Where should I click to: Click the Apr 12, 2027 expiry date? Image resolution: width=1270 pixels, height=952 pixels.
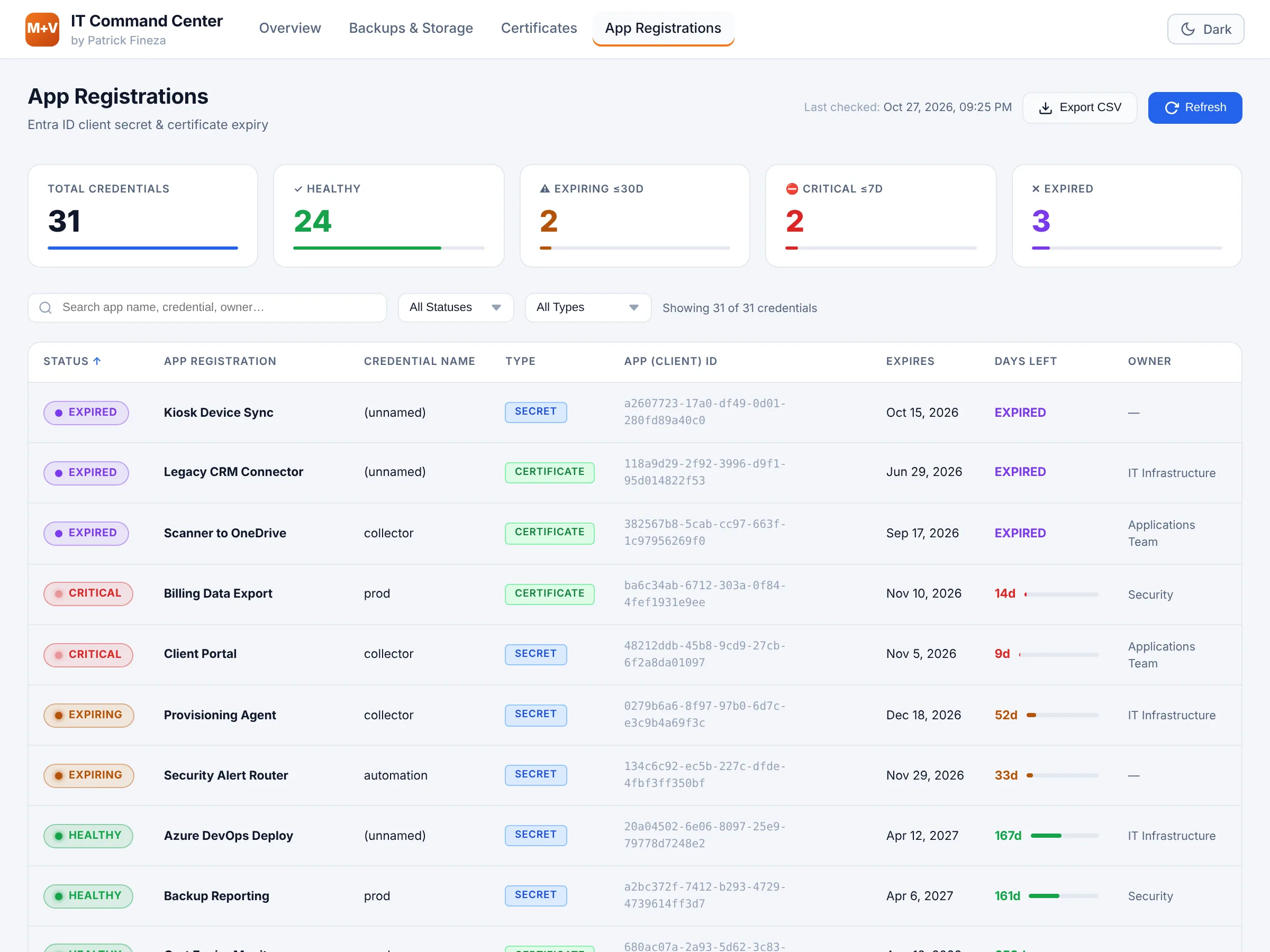[922, 836]
